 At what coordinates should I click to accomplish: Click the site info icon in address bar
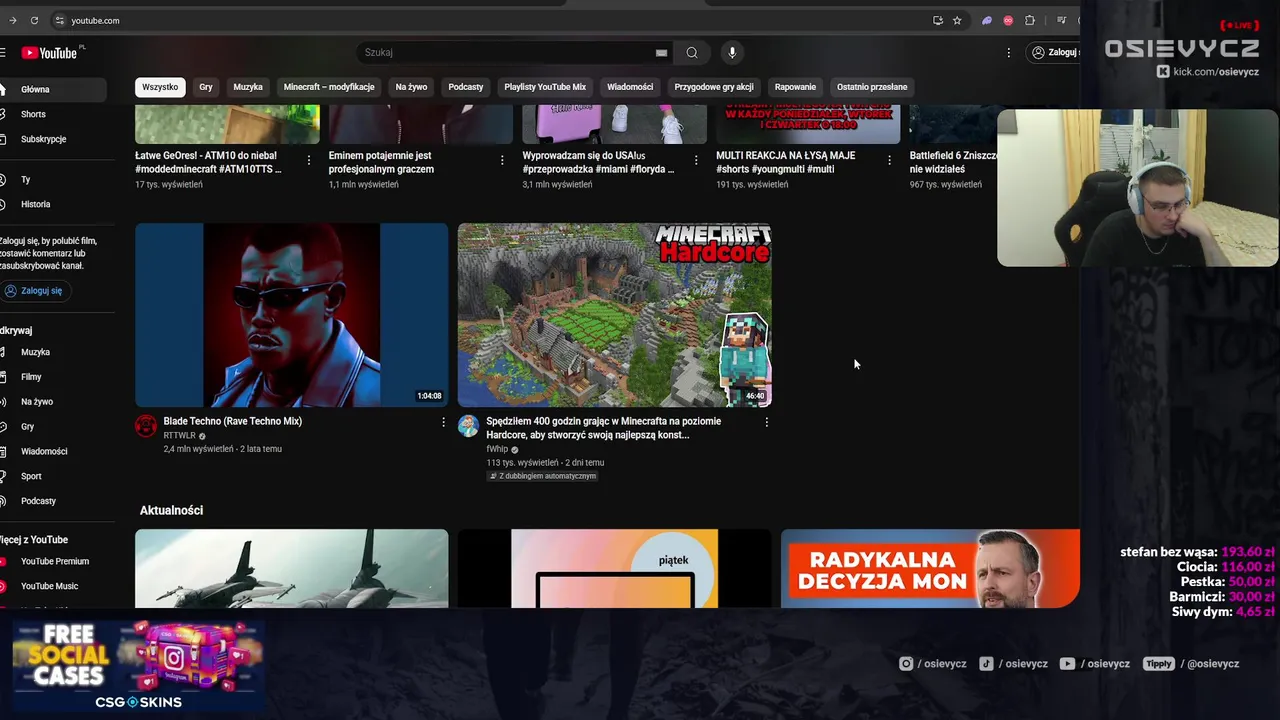60,20
